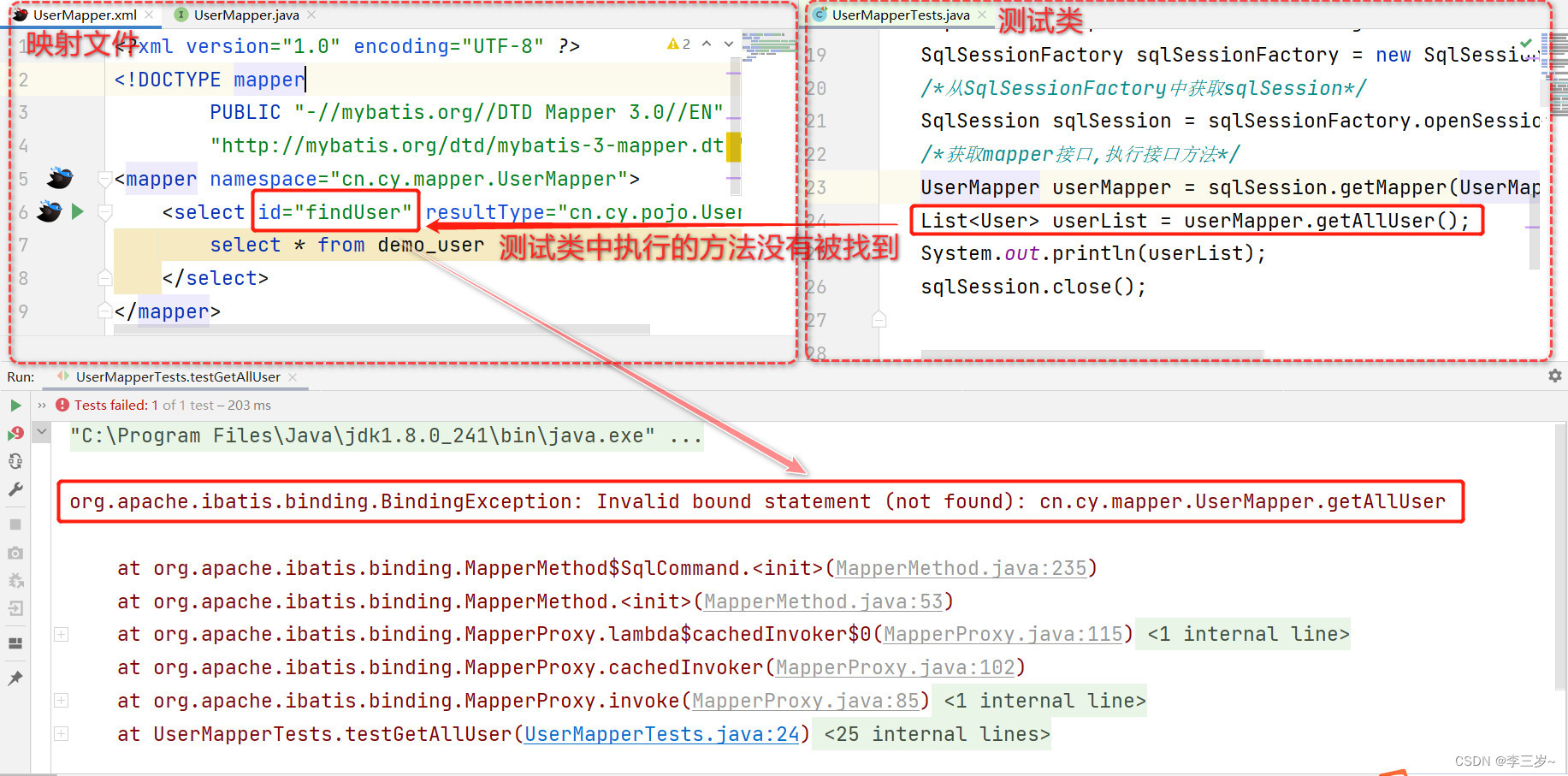Click horizontal scrollbar of test editor
Image resolution: width=1568 pixels, height=776 pixels.
click(1092, 354)
